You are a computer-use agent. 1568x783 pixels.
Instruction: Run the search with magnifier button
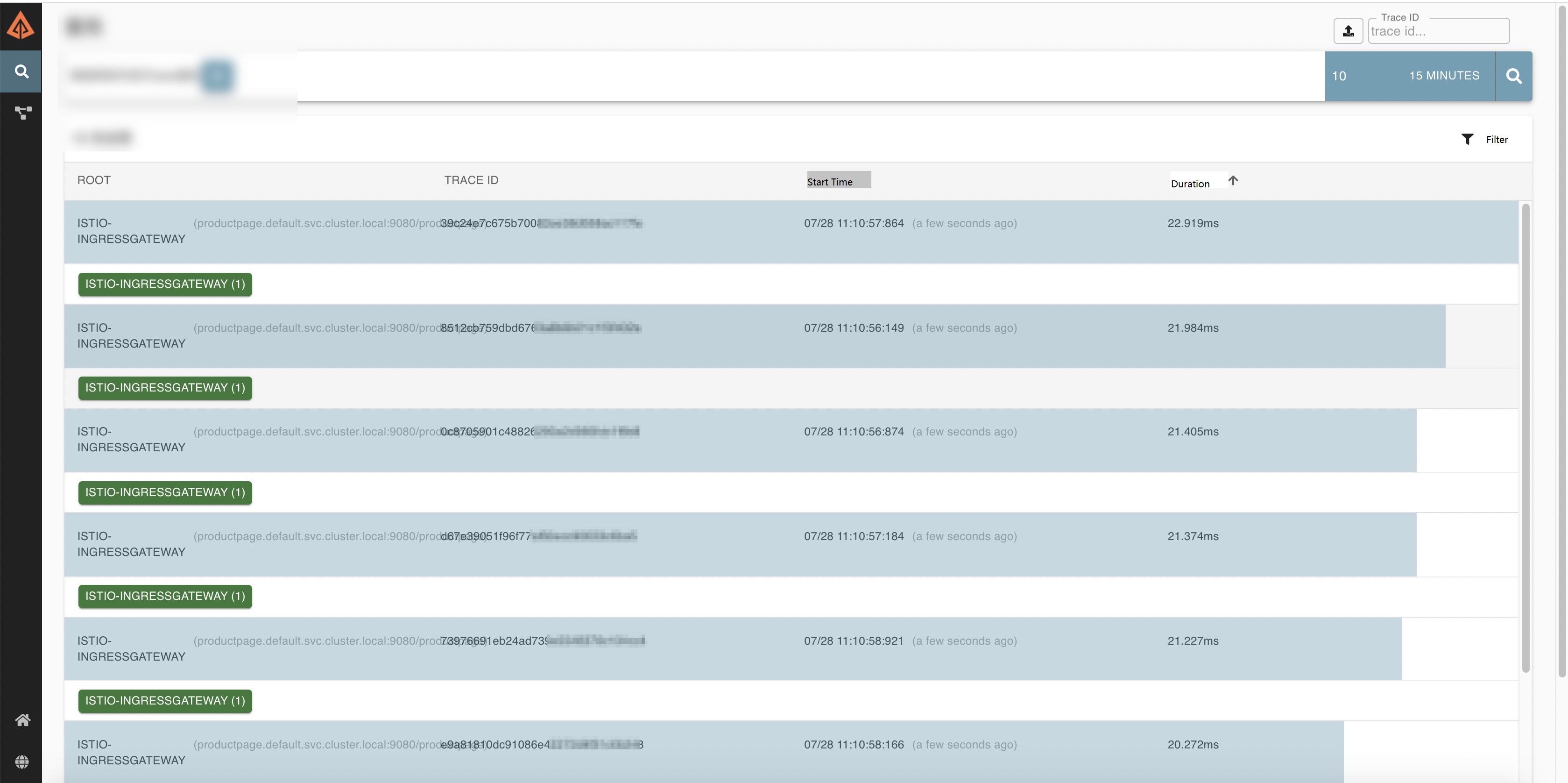[x=1514, y=76]
